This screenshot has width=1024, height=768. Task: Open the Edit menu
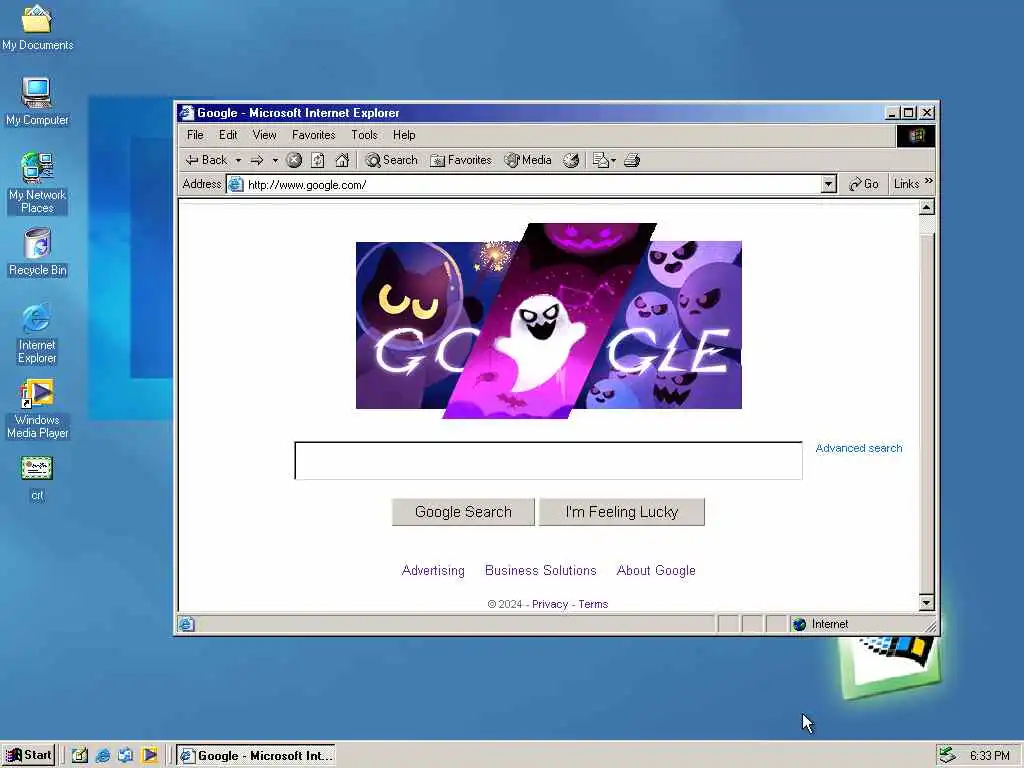click(x=228, y=135)
